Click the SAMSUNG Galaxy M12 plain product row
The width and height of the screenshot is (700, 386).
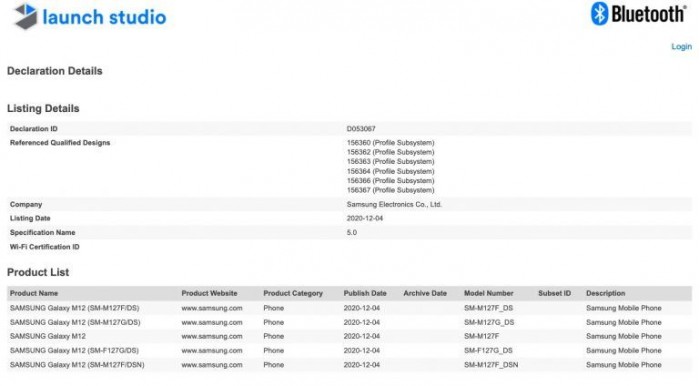(350, 336)
